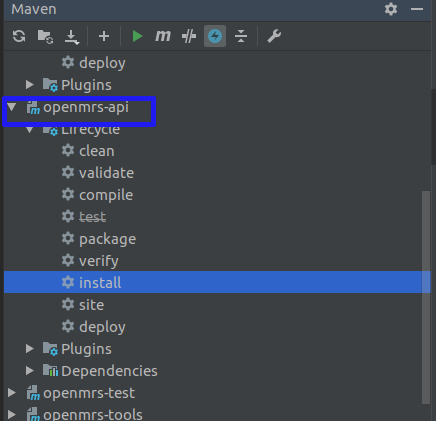Select the verify lifecycle goal
Image resolution: width=436 pixels, height=421 pixels.
(x=99, y=261)
